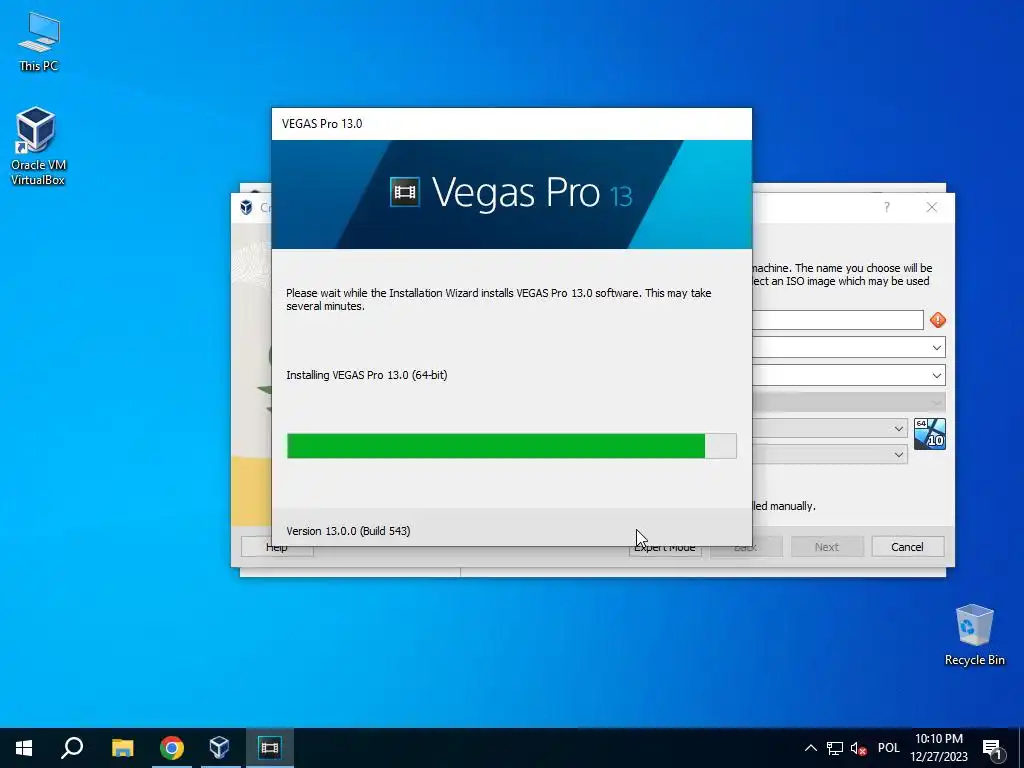
Task: Click Next in VirtualBox dialog
Action: (827, 547)
